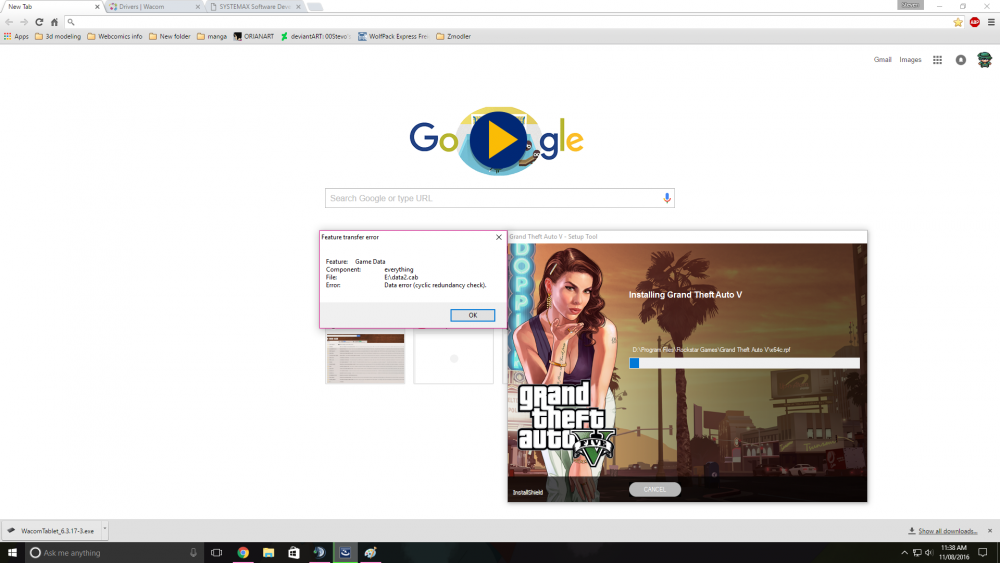Close the SYSTEMAX Software tab
Image resolution: width=1000 pixels, height=563 pixels.
click(x=298, y=7)
